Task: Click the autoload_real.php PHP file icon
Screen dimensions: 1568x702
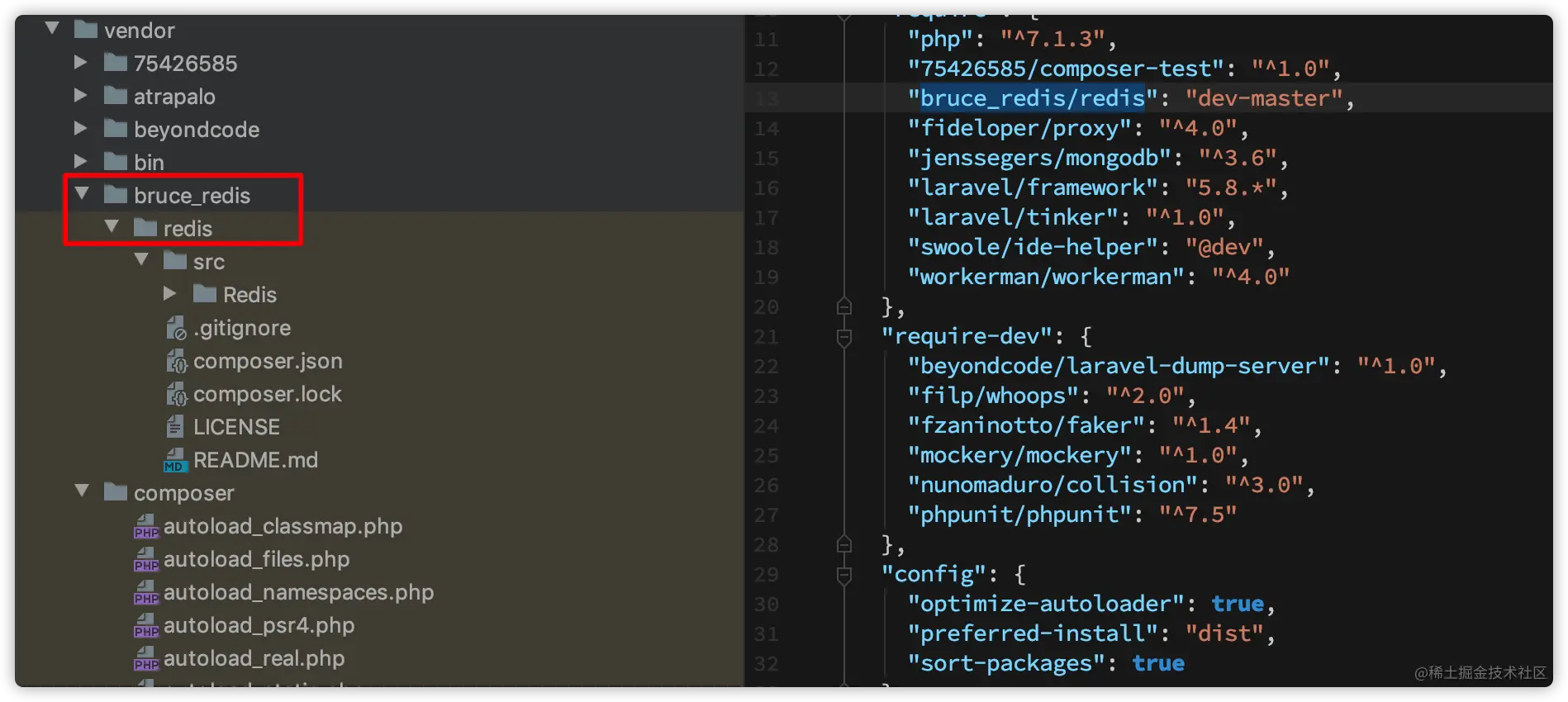Action: (146, 658)
